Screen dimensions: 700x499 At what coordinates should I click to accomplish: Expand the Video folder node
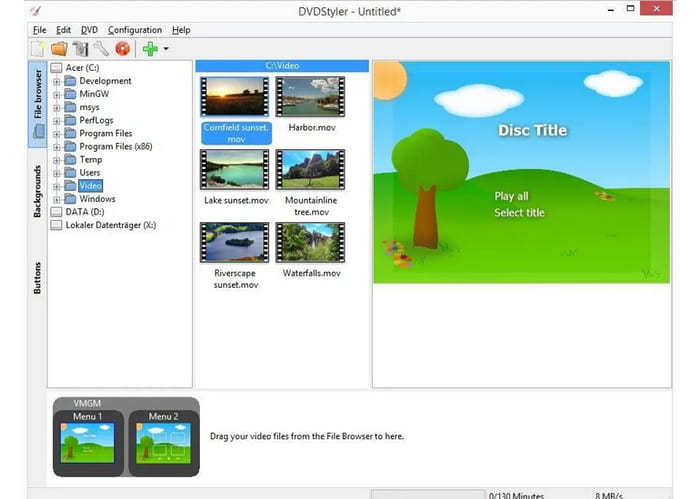(x=57, y=186)
